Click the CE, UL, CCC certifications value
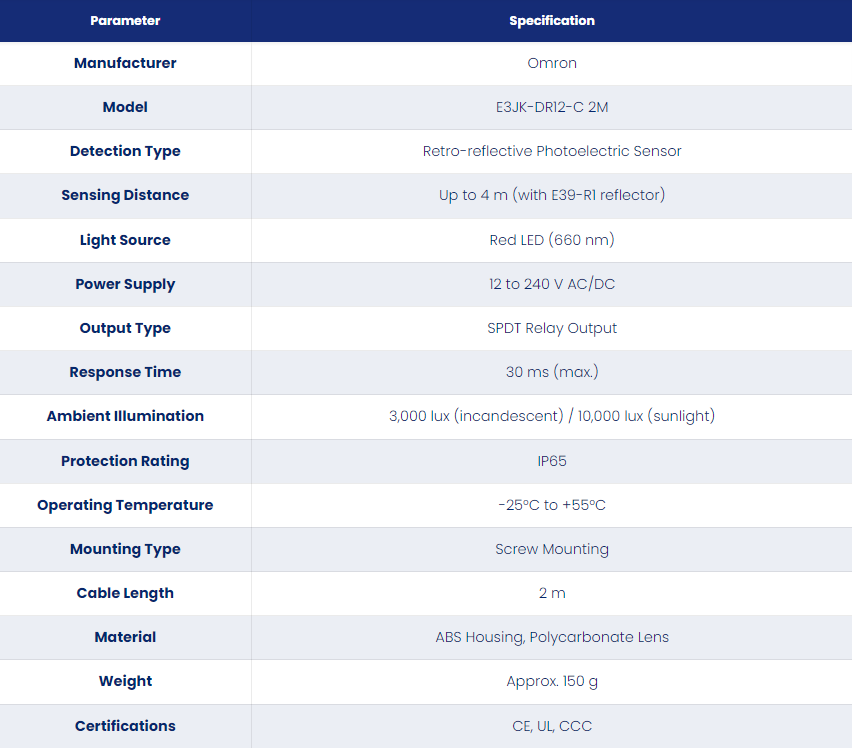The height and width of the screenshot is (748, 852). [552, 726]
